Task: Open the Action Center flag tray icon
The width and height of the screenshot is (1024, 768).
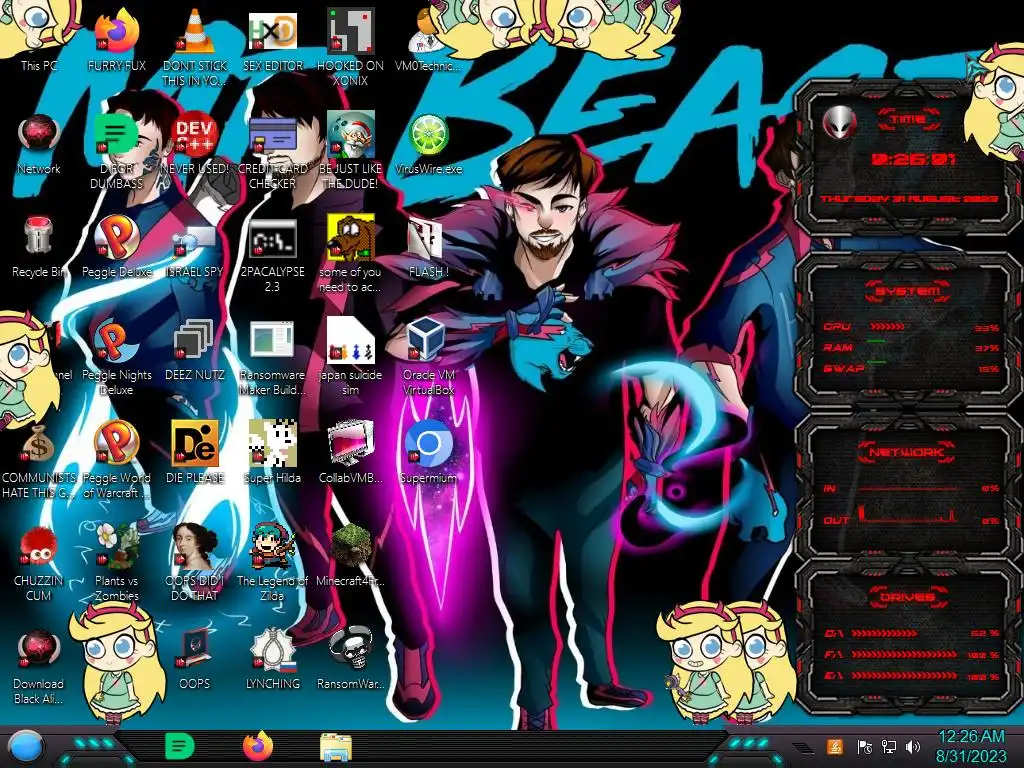Action: [x=865, y=746]
